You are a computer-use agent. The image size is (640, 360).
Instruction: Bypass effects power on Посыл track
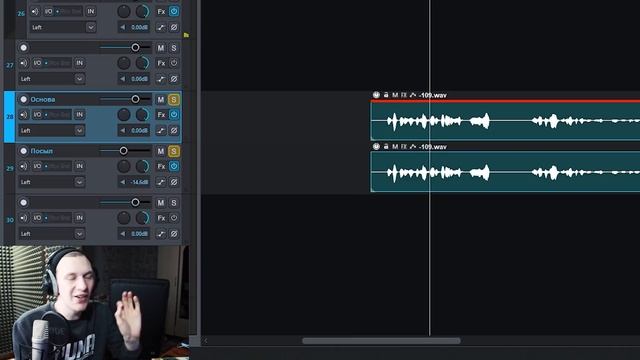(x=174, y=166)
